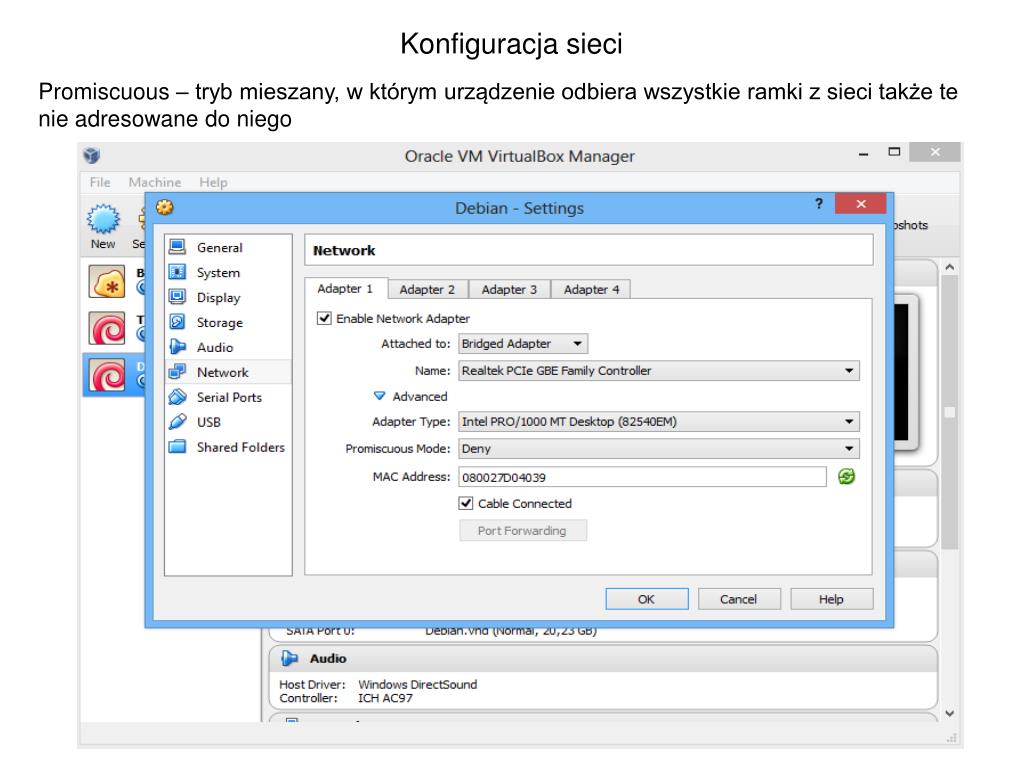Click Cancel in settings dialog
Image resolution: width=1024 pixels, height=768 pixels.
[739, 599]
